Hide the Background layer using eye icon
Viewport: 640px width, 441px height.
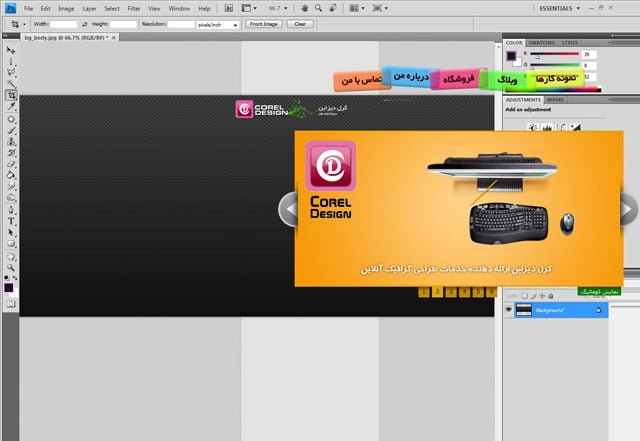point(510,311)
